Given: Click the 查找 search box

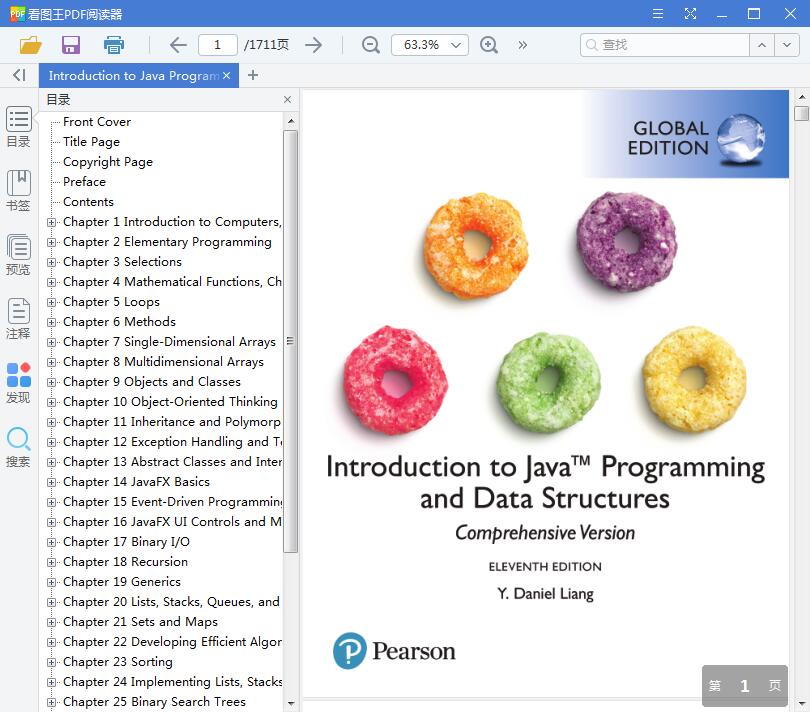Looking at the screenshot, I should coord(665,45).
